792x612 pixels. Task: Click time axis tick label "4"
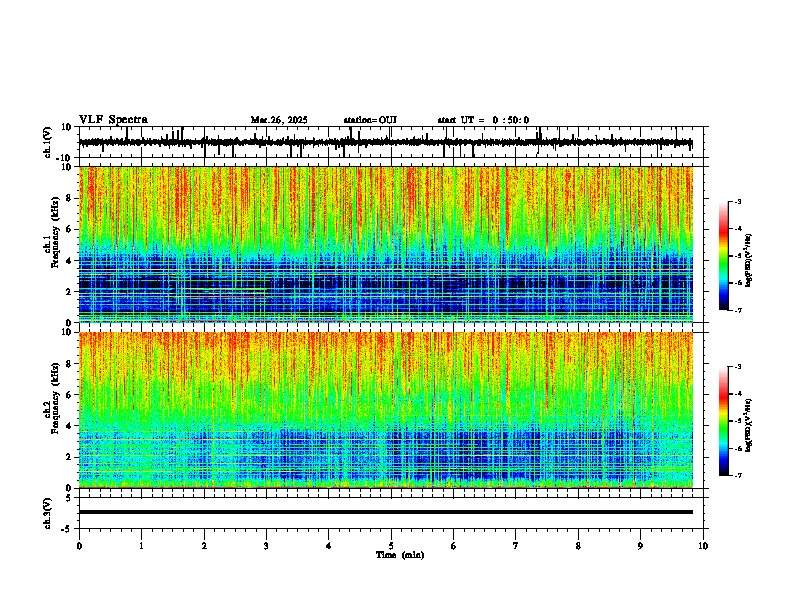pos(329,546)
